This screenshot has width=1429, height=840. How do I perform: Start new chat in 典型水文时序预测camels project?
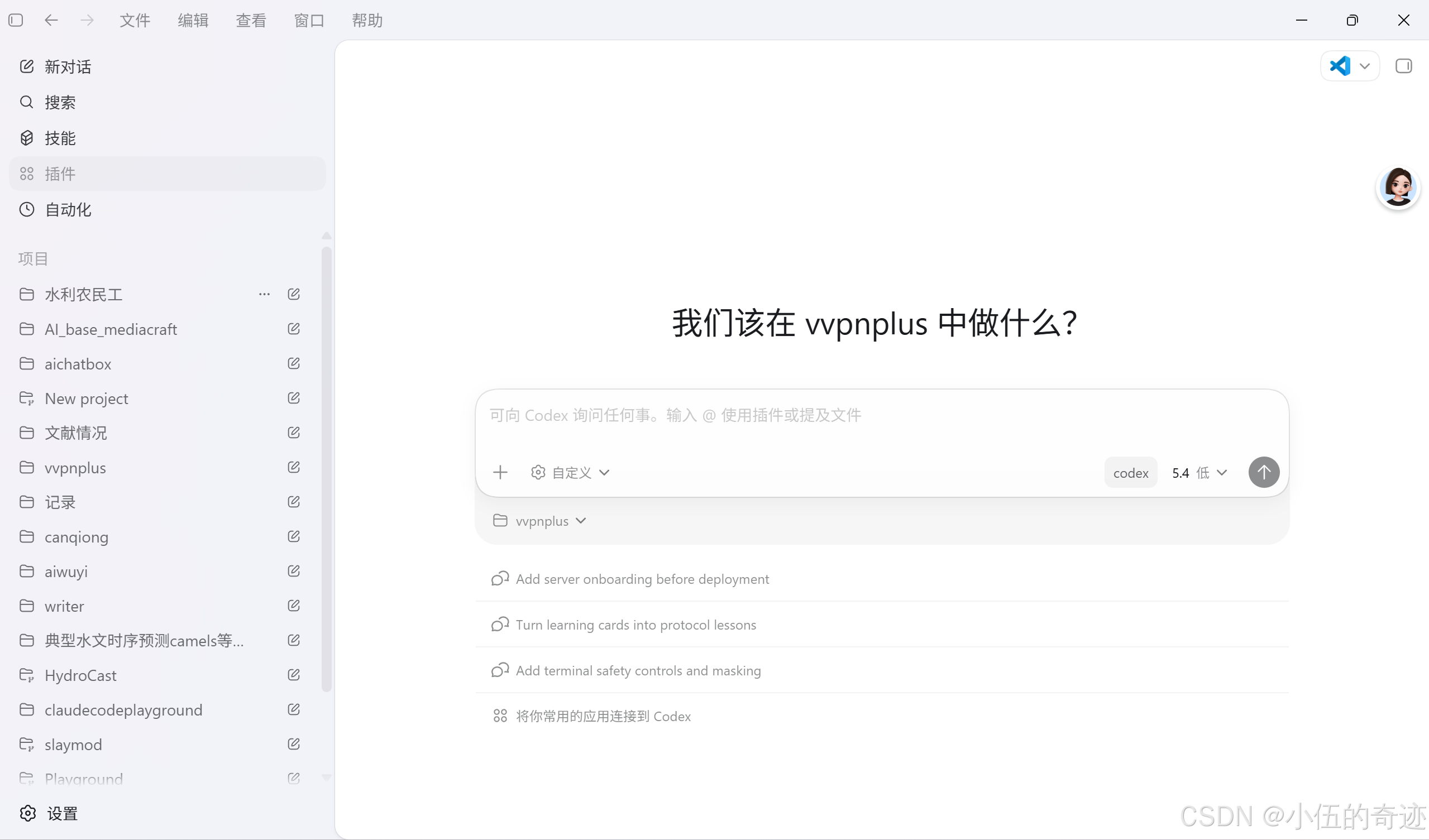pos(294,640)
